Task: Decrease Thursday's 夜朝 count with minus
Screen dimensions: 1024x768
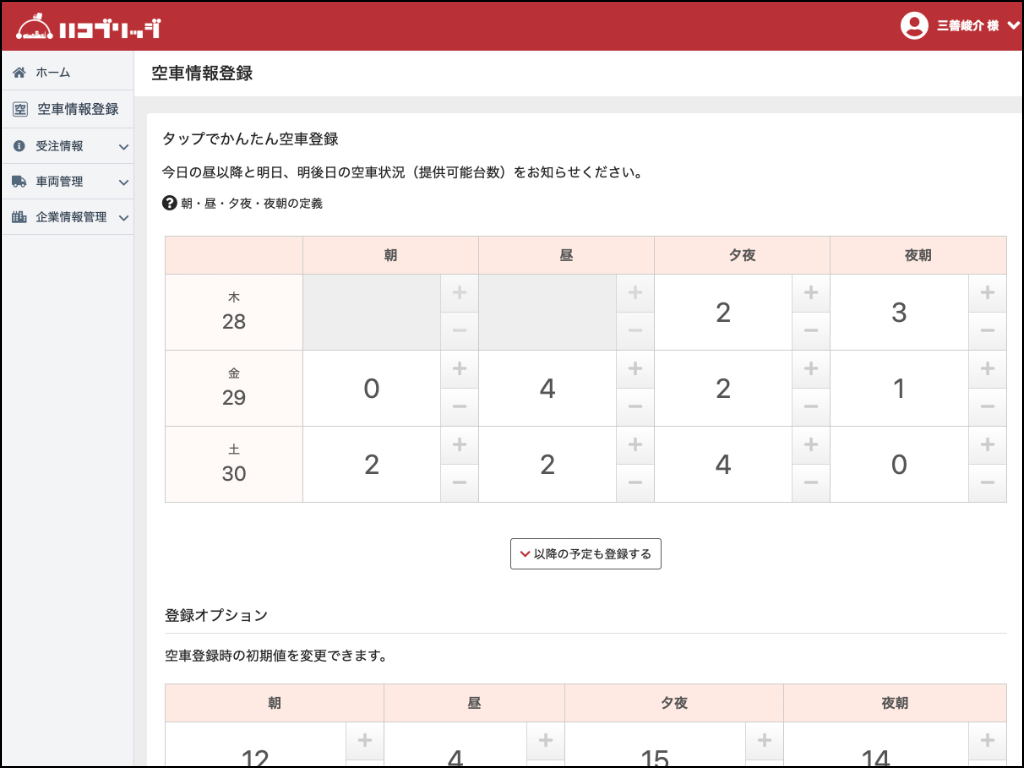Action: pyautogui.click(x=987, y=331)
